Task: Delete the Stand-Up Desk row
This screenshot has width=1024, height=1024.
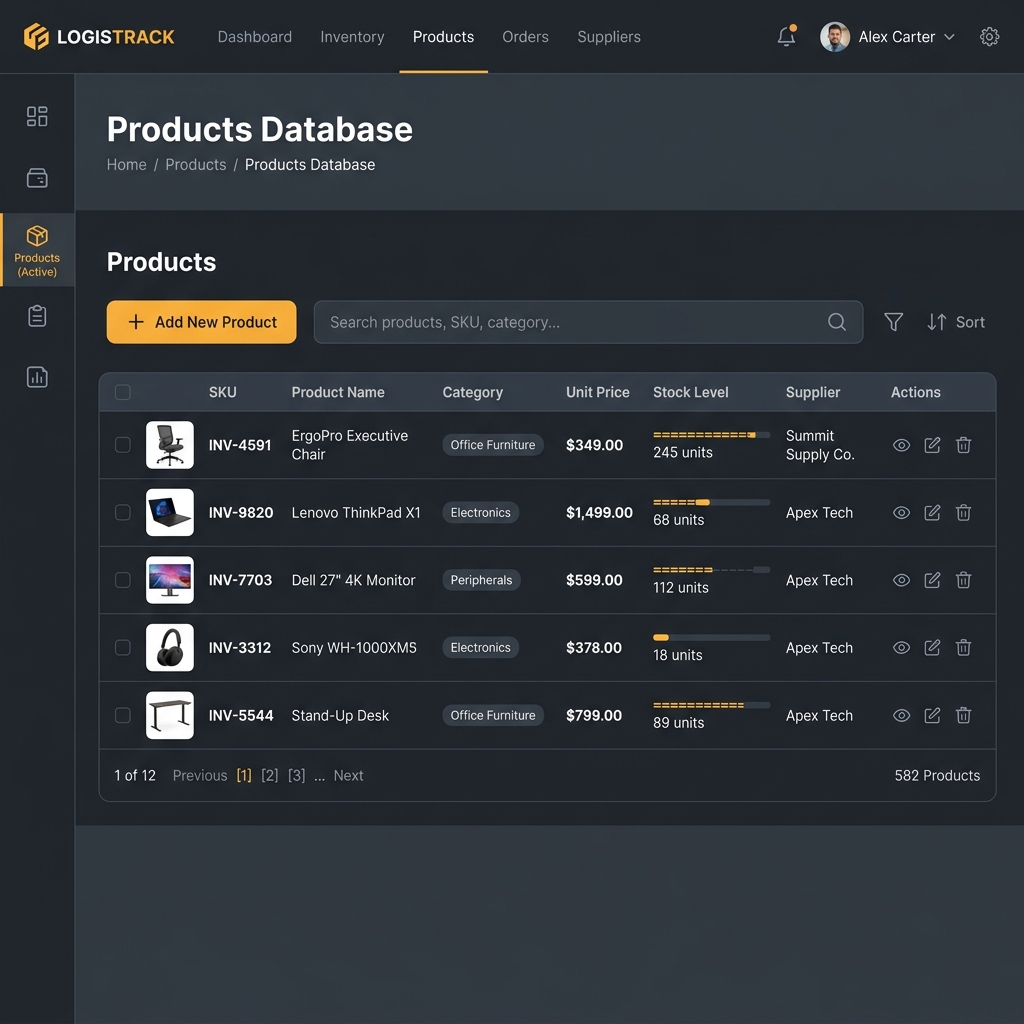Action: [x=963, y=715]
